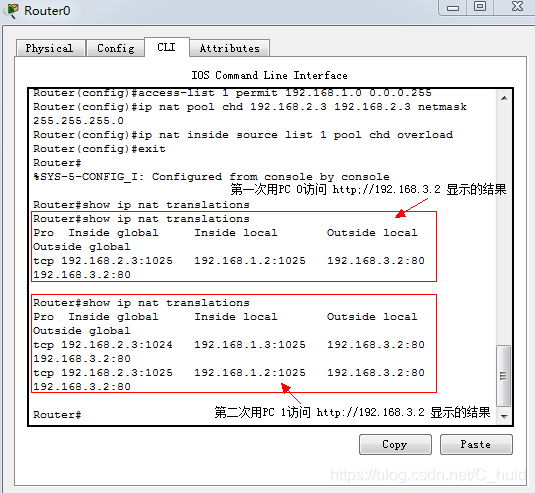Minimize the Router0 window

coord(453,8)
